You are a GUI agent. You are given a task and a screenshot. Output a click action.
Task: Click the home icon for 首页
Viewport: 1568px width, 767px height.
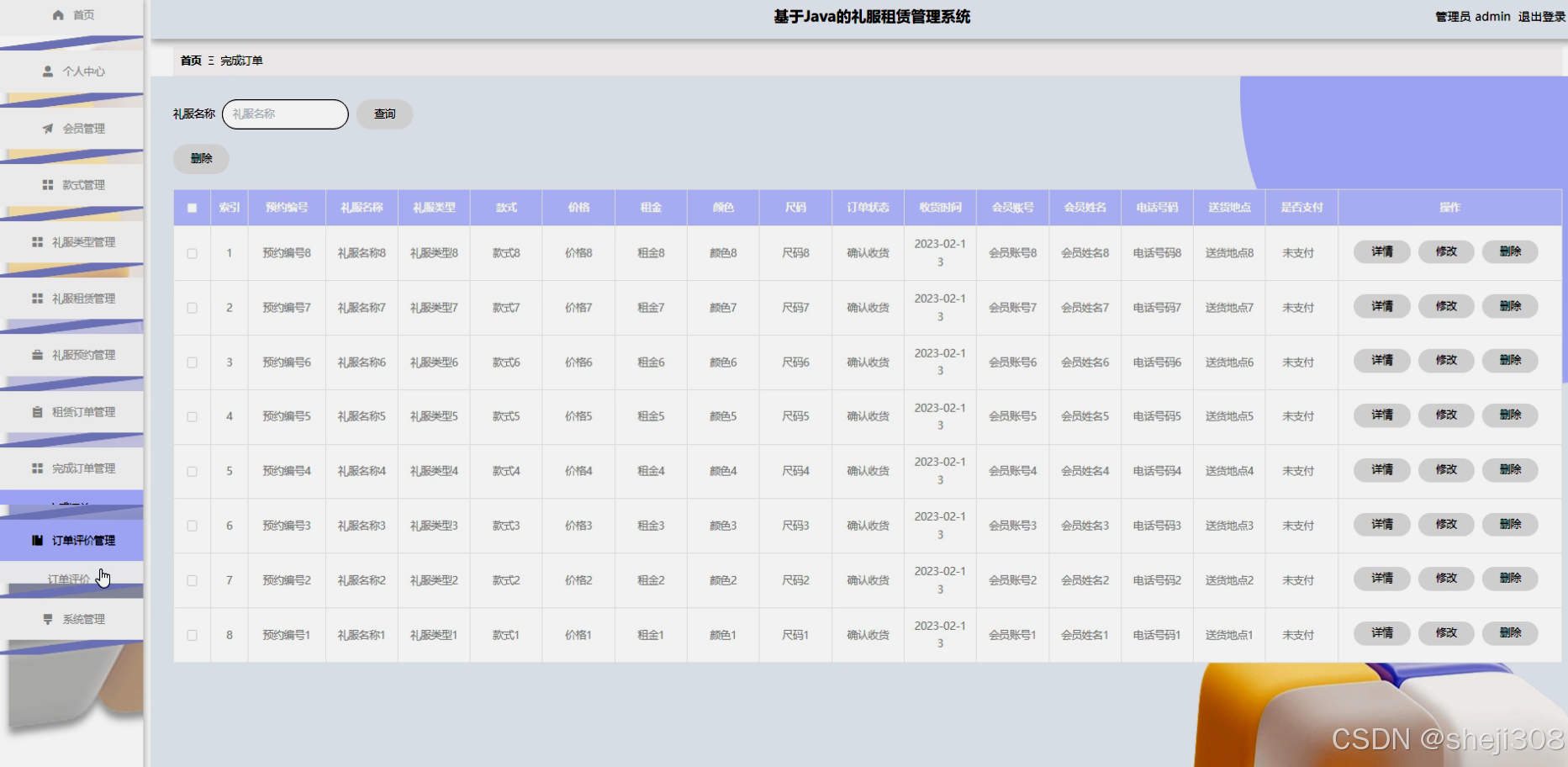pos(57,14)
